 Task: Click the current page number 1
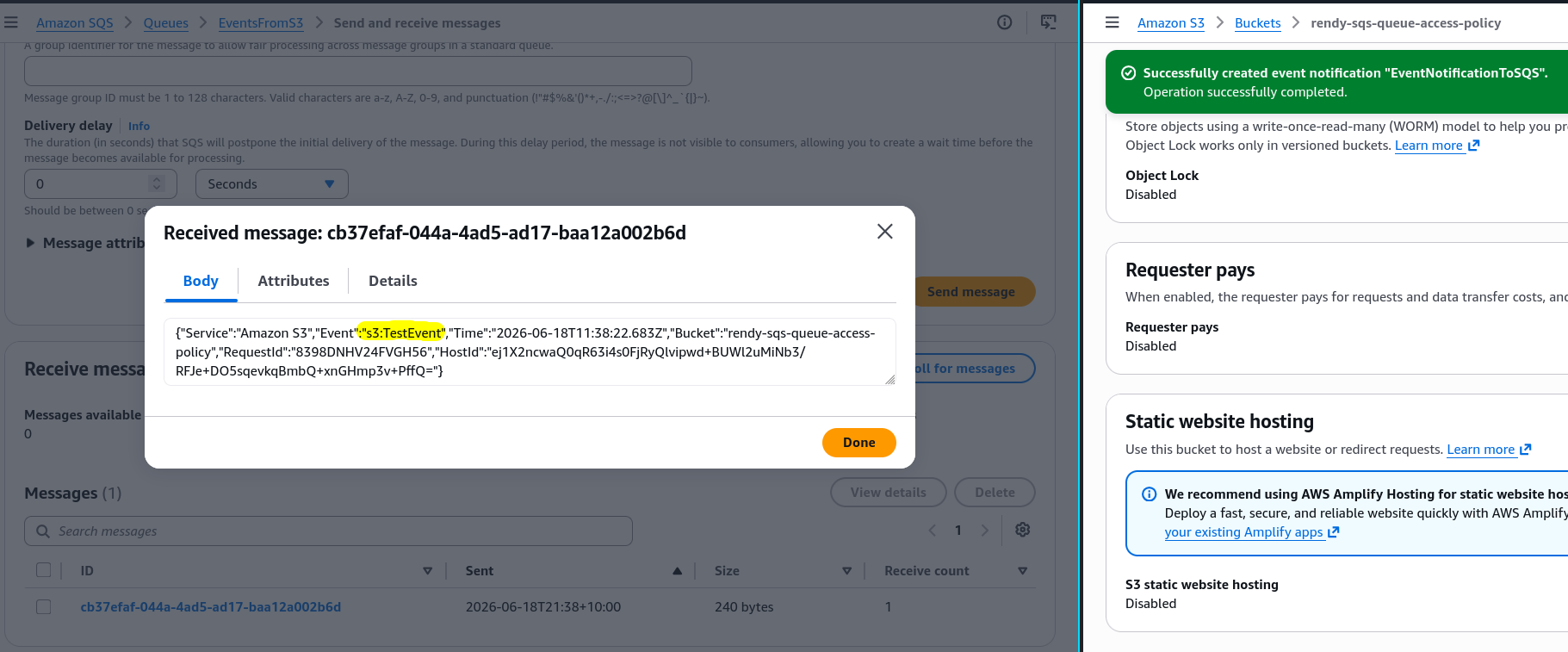(958, 531)
